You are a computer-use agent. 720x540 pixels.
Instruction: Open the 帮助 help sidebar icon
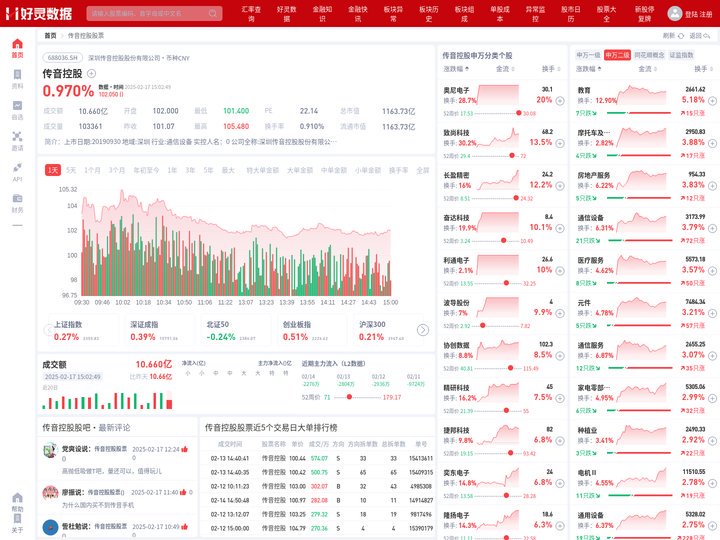(17, 502)
